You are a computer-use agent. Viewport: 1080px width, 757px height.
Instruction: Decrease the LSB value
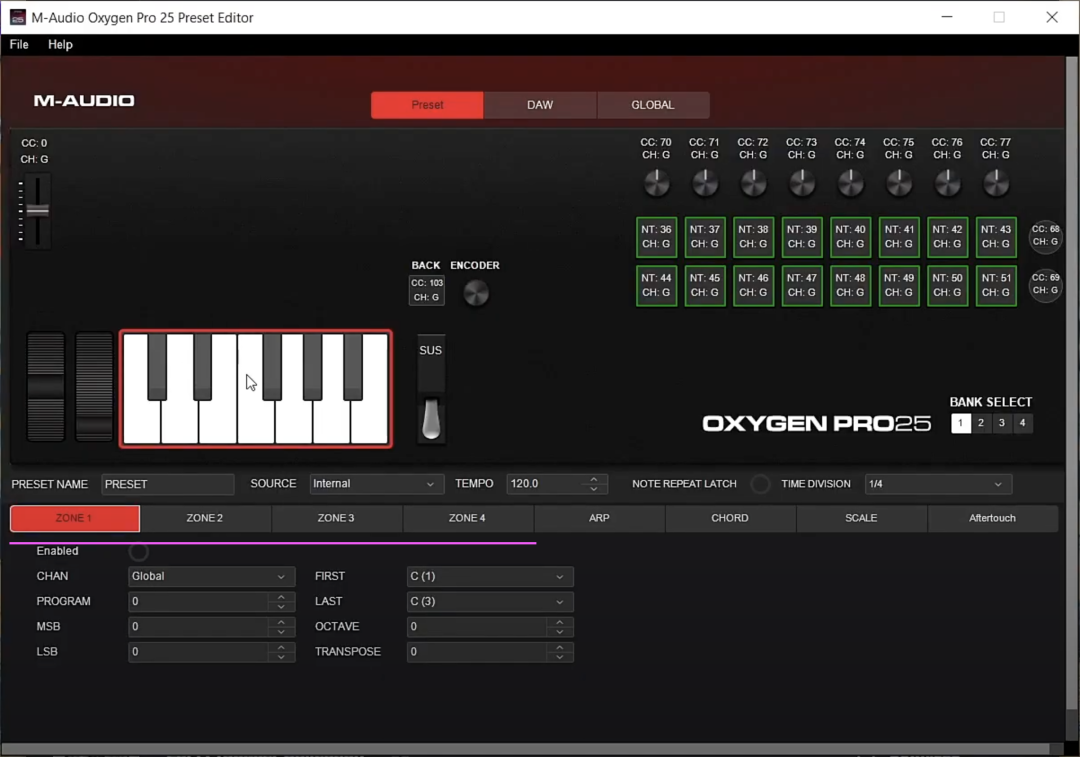[x=281, y=657]
